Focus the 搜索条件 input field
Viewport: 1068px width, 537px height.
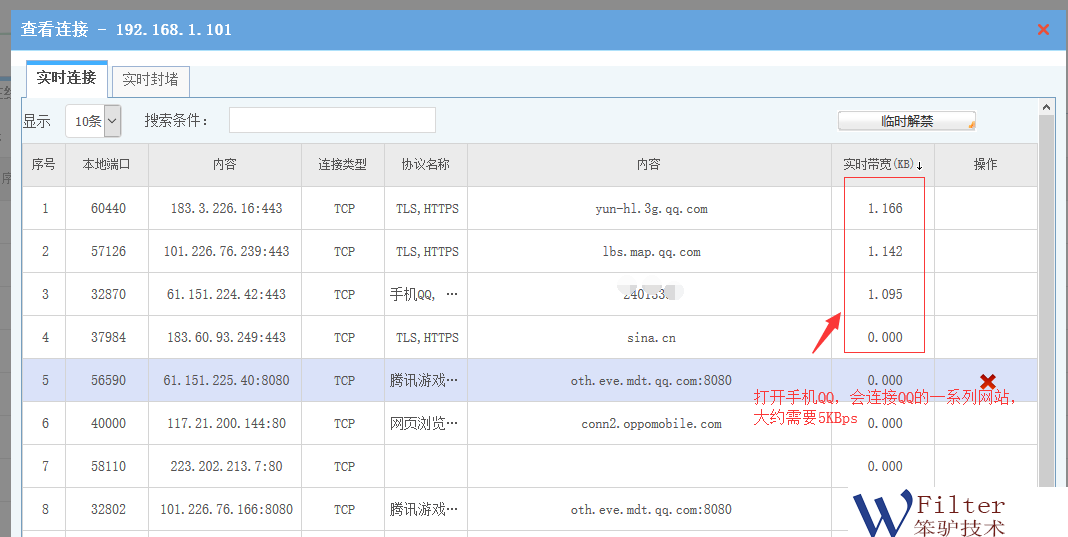(x=332, y=120)
